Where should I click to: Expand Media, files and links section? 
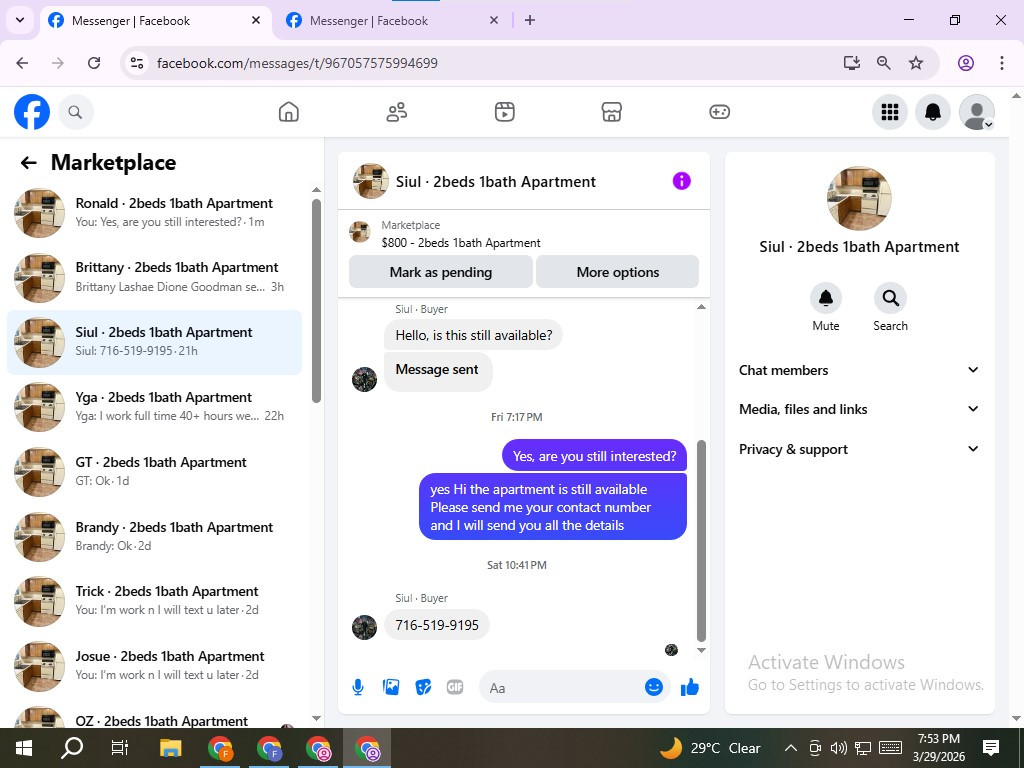coord(859,409)
